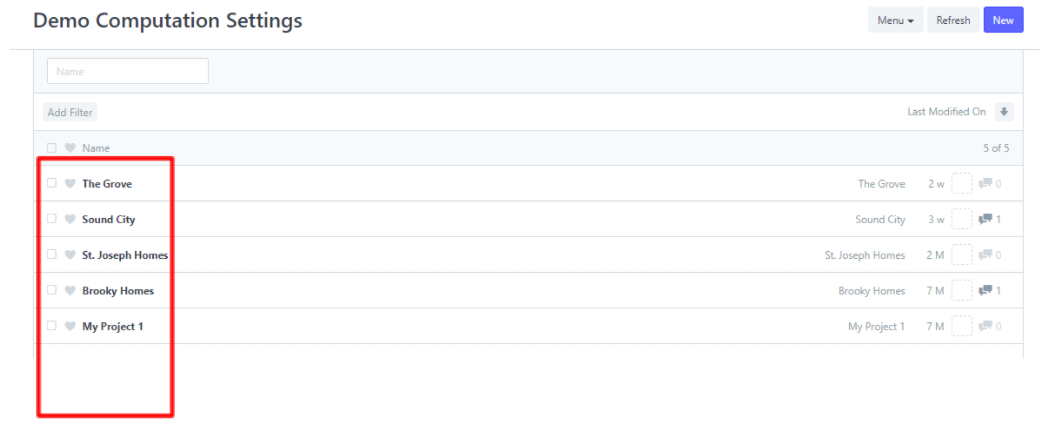This screenshot has width=1049, height=424.
Task: Create a new record with New
Action: 1003,20
